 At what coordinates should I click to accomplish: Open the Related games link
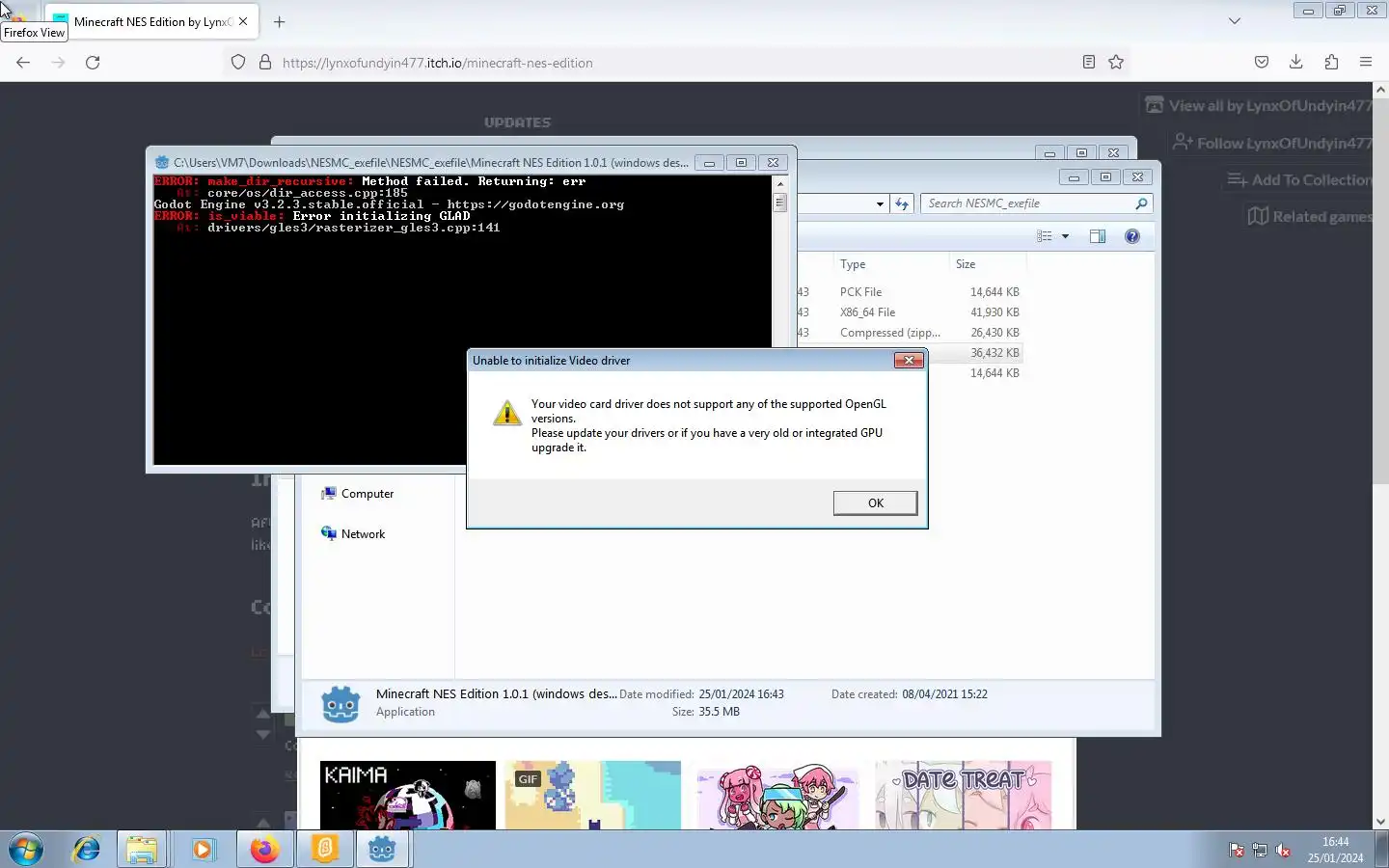tap(1310, 216)
